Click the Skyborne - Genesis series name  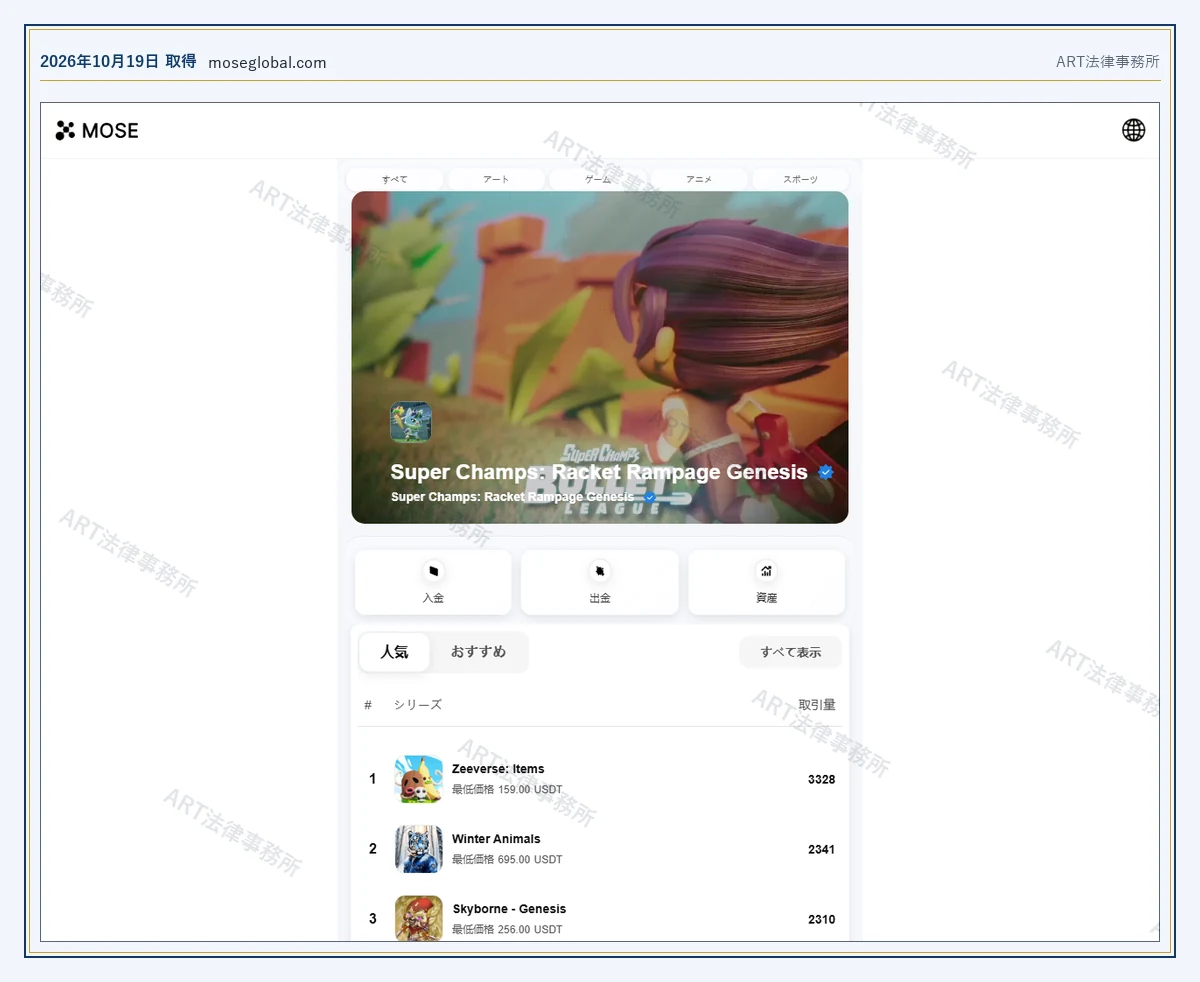tap(510, 909)
